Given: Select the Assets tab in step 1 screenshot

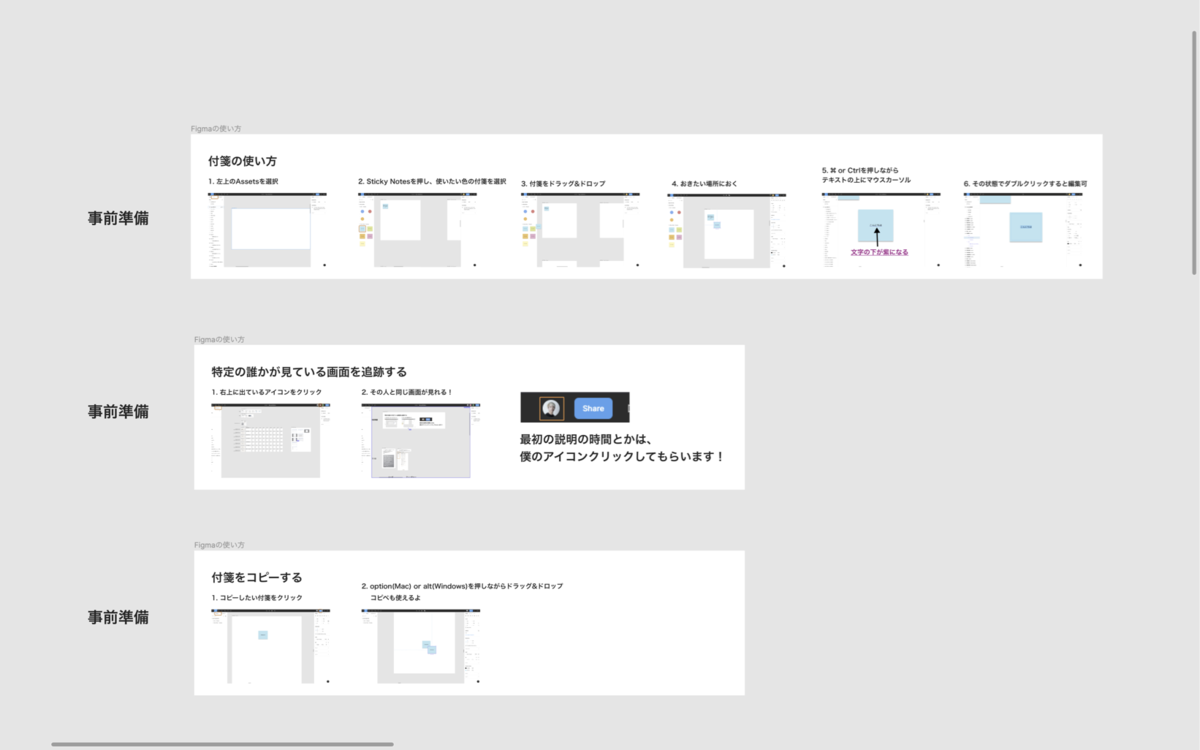Looking at the screenshot, I should pyautogui.click(x=215, y=197).
